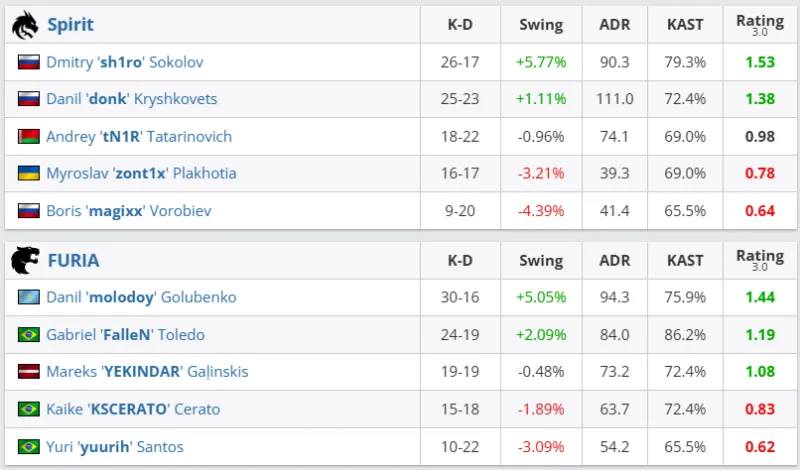Click the Latvian flag beside YEKINDAR
Viewport: 800px width, 470px height.
click(29, 372)
